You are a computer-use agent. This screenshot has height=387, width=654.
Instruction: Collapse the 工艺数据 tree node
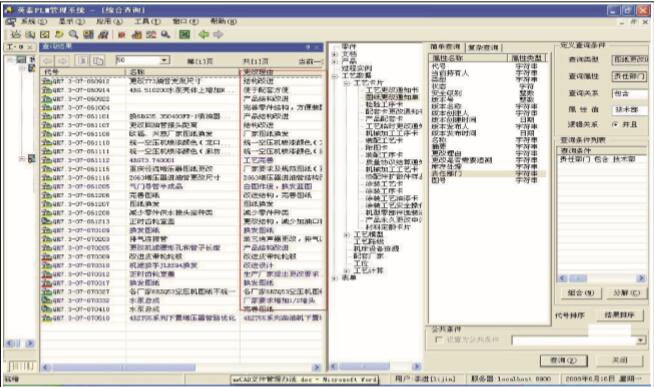335,76
